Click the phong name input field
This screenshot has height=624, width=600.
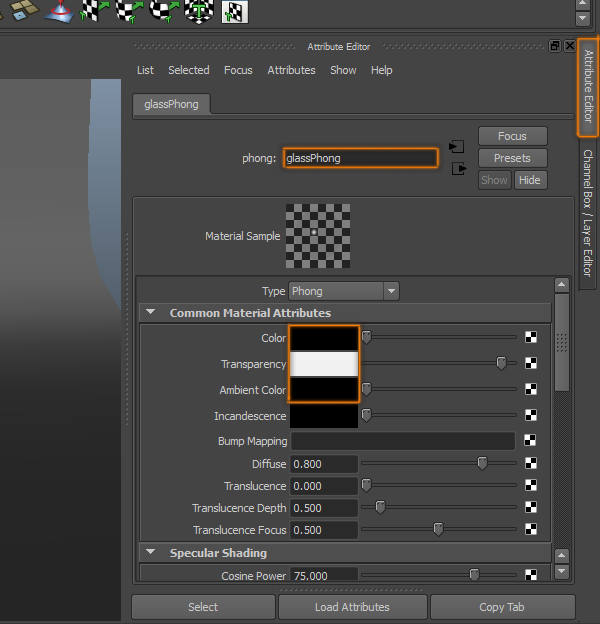[360, 158]
